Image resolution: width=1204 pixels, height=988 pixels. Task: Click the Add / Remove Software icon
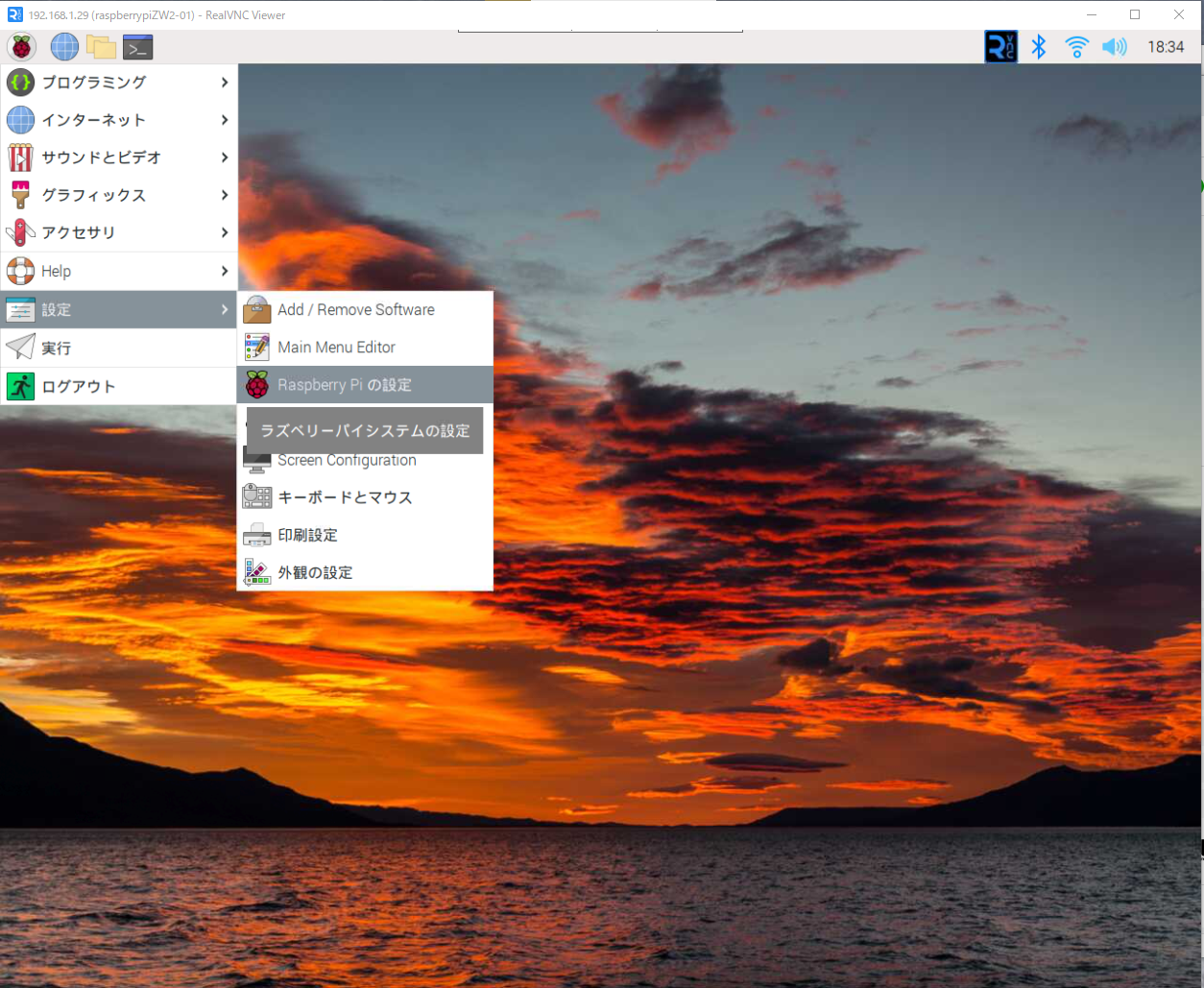[257, 310]
